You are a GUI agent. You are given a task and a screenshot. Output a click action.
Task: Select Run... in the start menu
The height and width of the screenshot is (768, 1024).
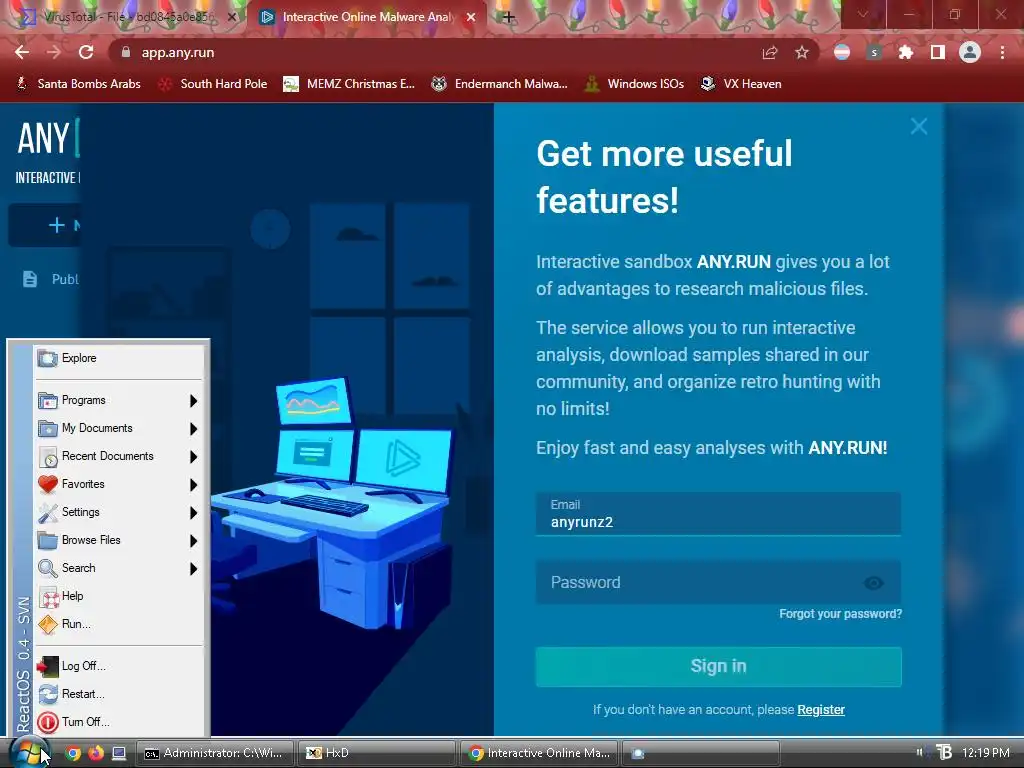point(118,624)
